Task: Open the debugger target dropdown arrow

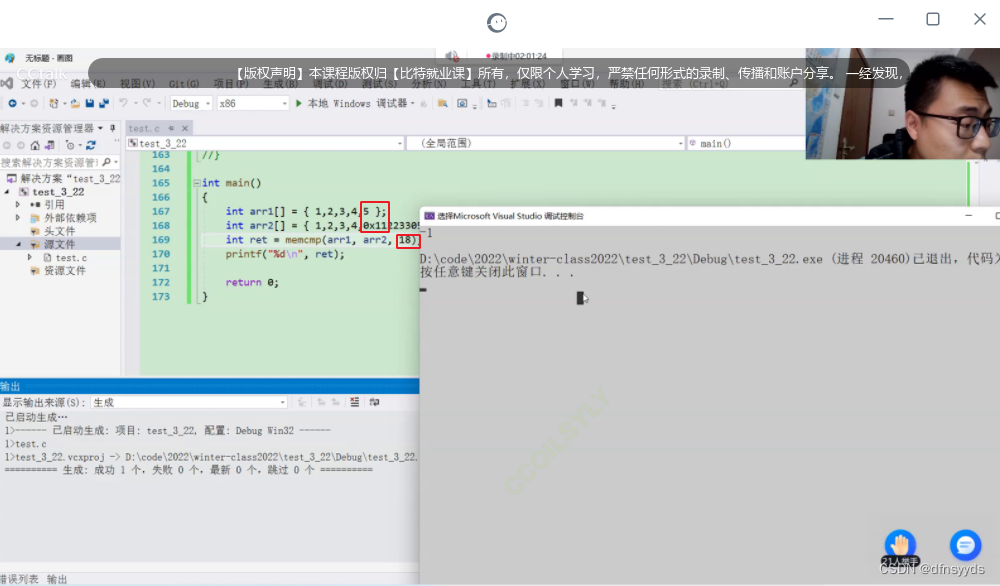Action: click(x=413, y=103)
